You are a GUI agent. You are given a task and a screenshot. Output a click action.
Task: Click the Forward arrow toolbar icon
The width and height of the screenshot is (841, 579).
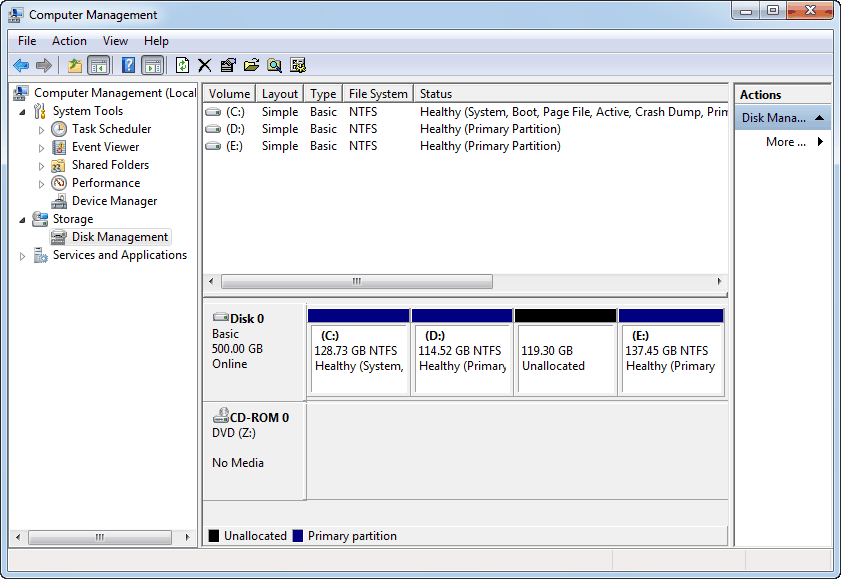44,65
